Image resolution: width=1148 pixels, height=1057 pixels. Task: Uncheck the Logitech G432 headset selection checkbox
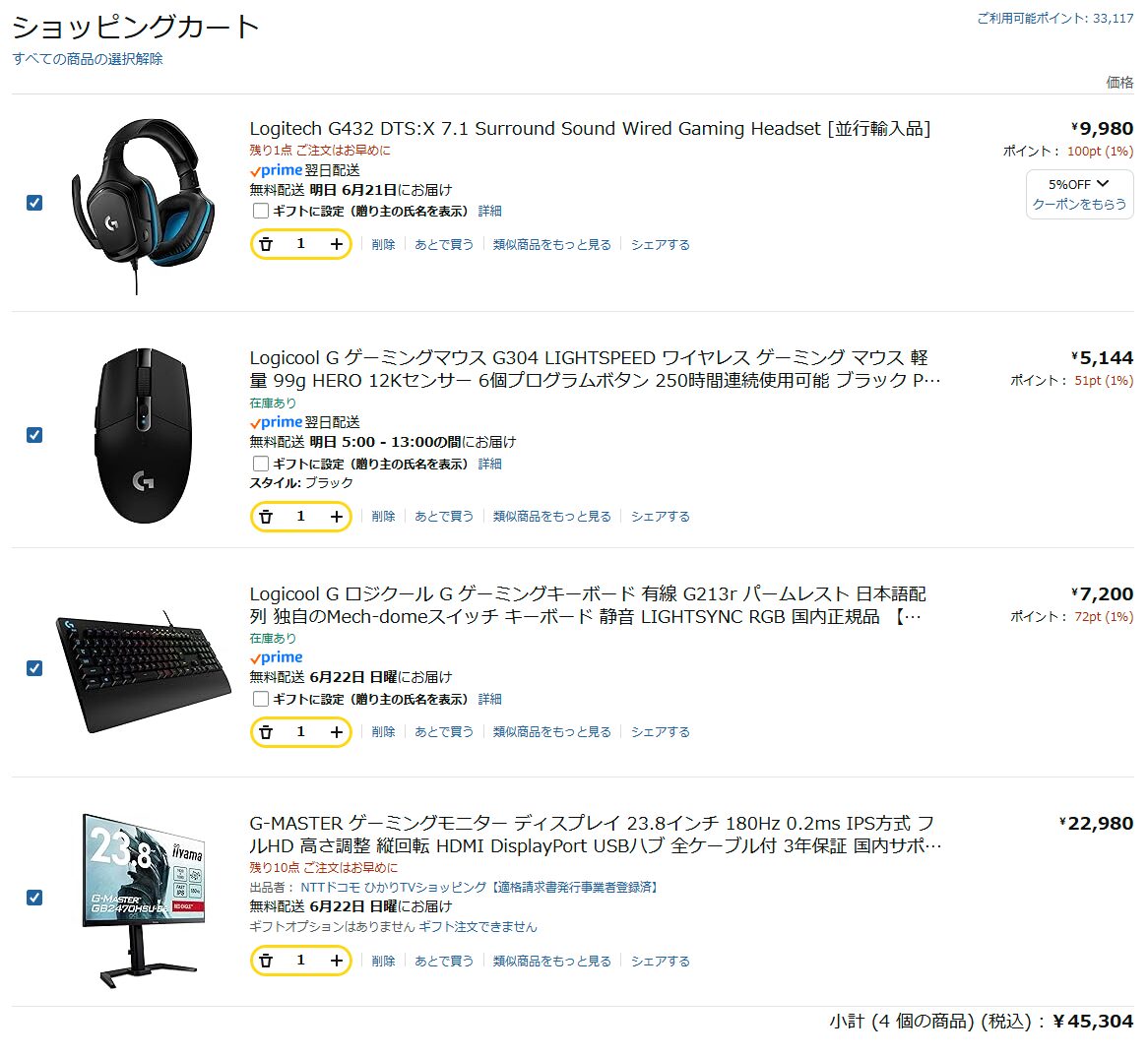click(x=34, y=203)
